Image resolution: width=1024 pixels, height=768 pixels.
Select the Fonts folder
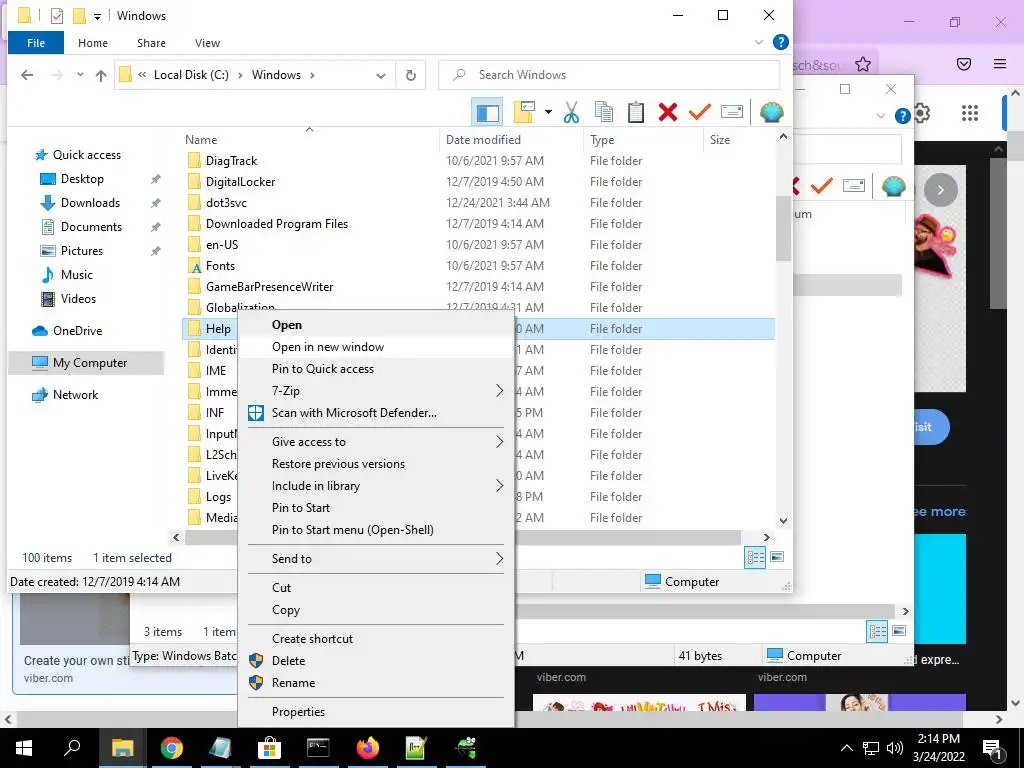tap(220, 266)
